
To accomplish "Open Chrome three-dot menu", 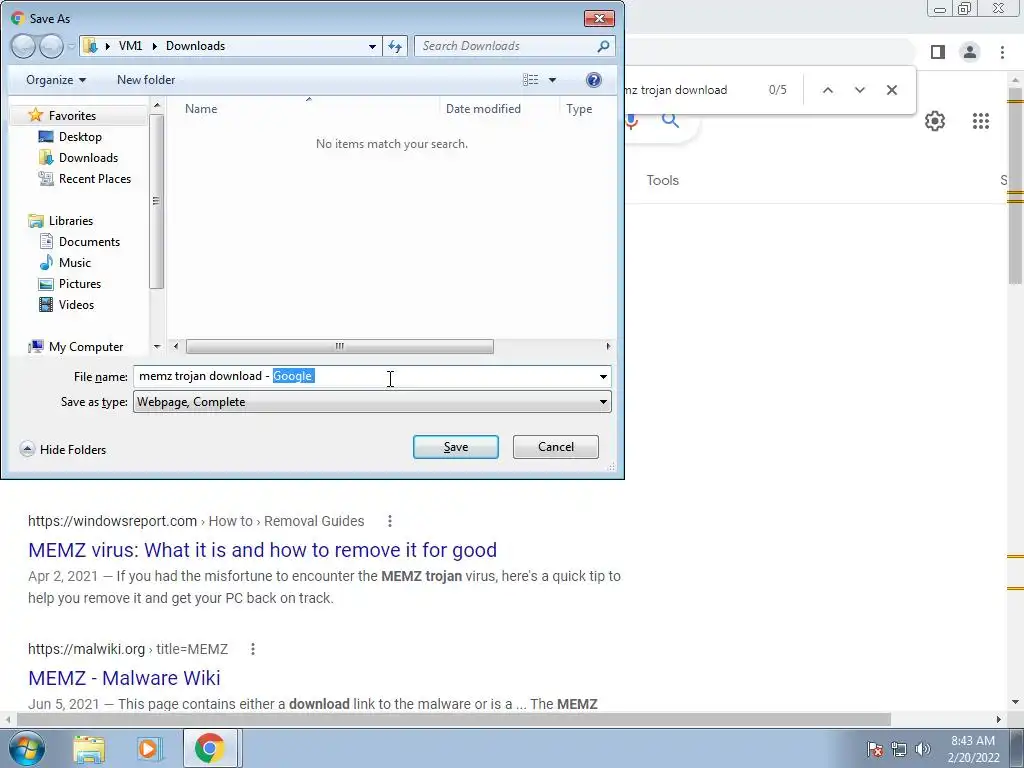I will click(x=1002, y=52).
